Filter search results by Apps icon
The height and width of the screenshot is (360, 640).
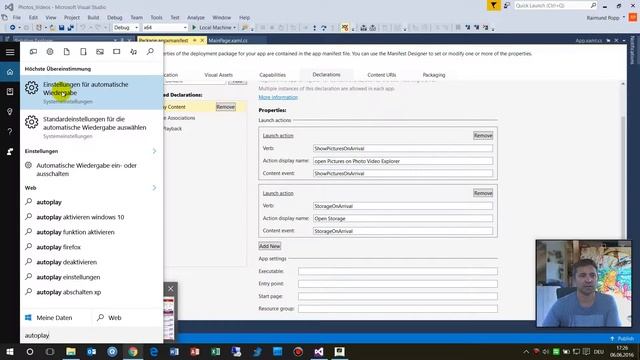pyautogui.click(x=33, y=52)
